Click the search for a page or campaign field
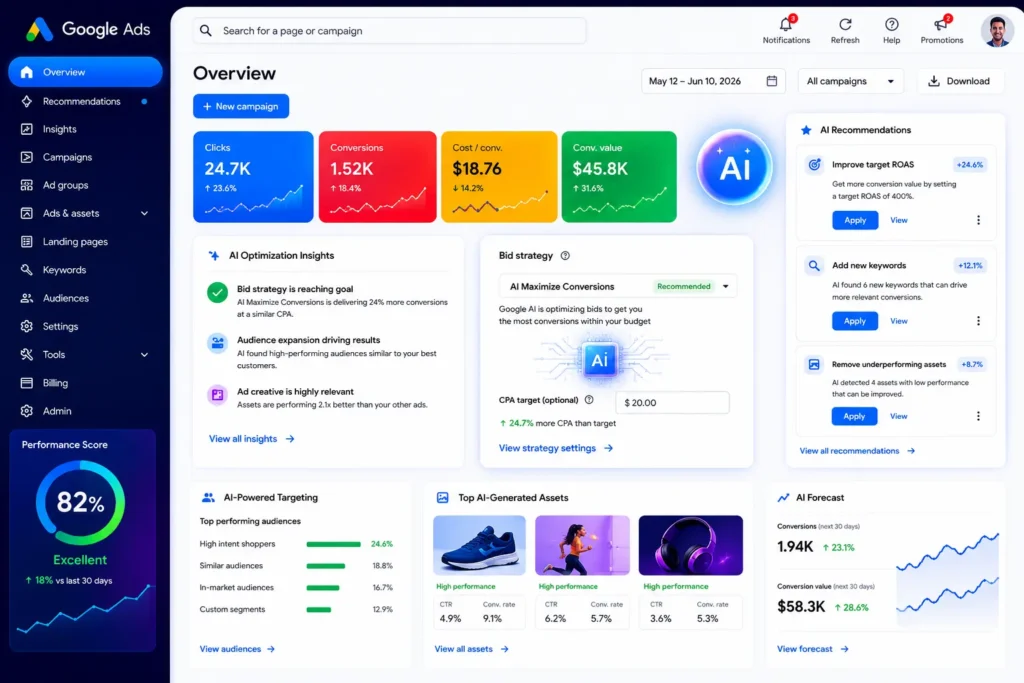Viewport: 1024px width, 683px height. tap(389, 31)
